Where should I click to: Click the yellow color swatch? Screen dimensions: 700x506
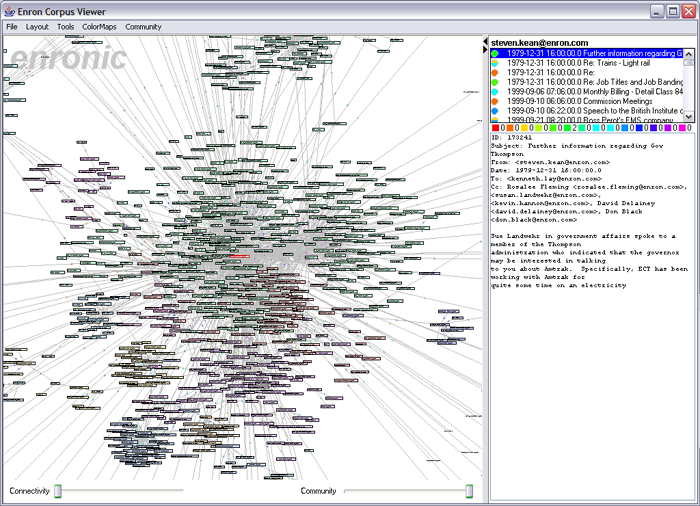click(x=524, y=128)
